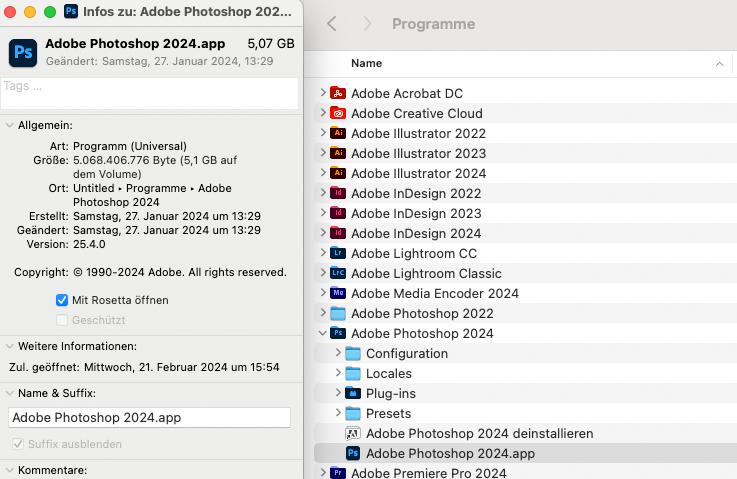737x479 pixels.
Task: Close the info window with red button
Action: (x=10, y=12)
